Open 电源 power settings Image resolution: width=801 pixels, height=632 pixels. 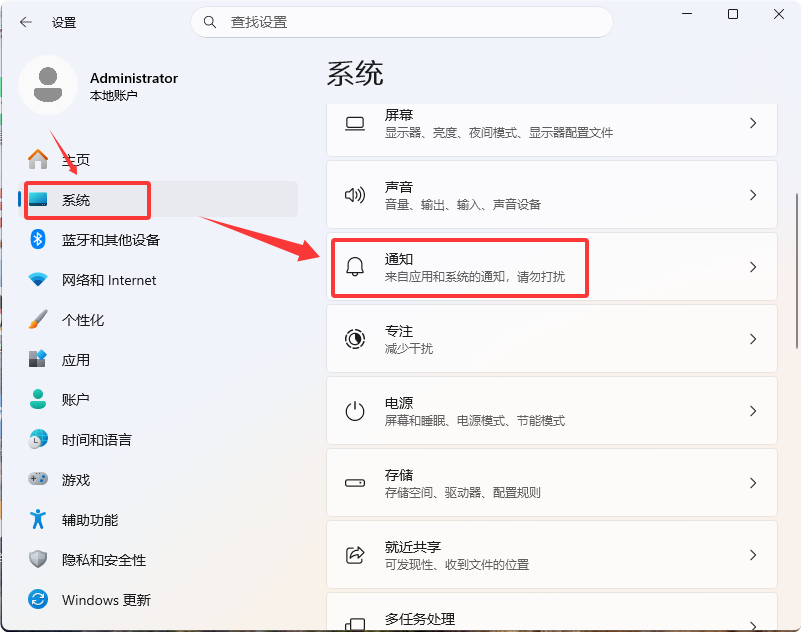552,411
